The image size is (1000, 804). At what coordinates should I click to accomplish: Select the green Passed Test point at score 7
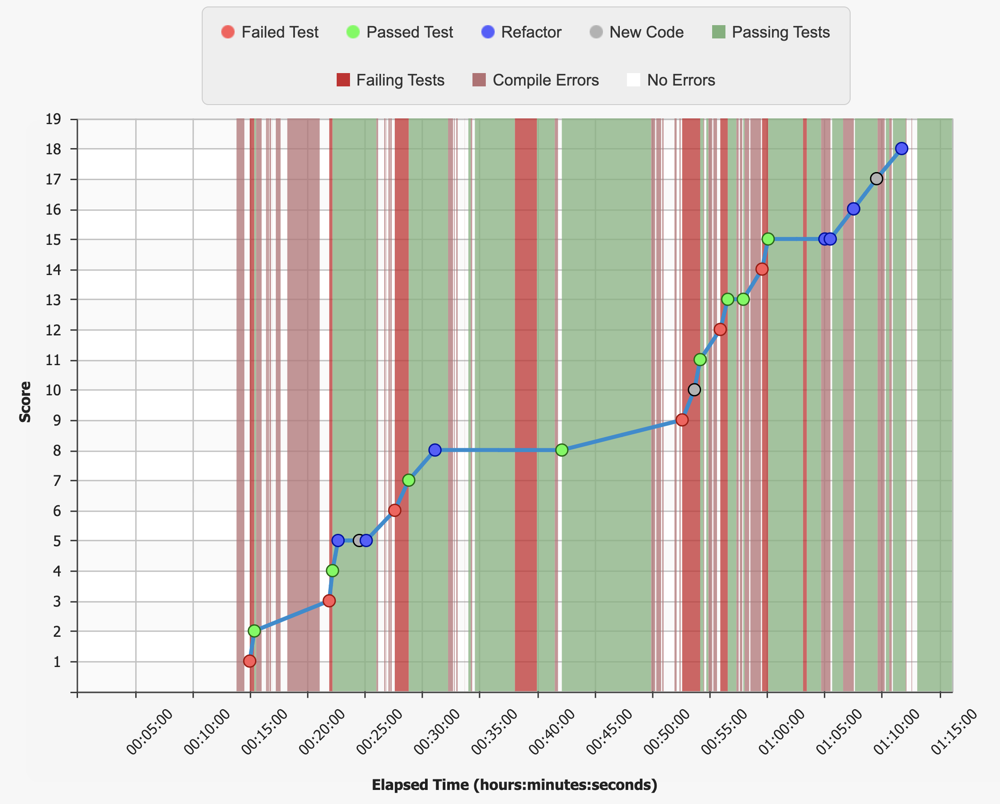[409, 480]
